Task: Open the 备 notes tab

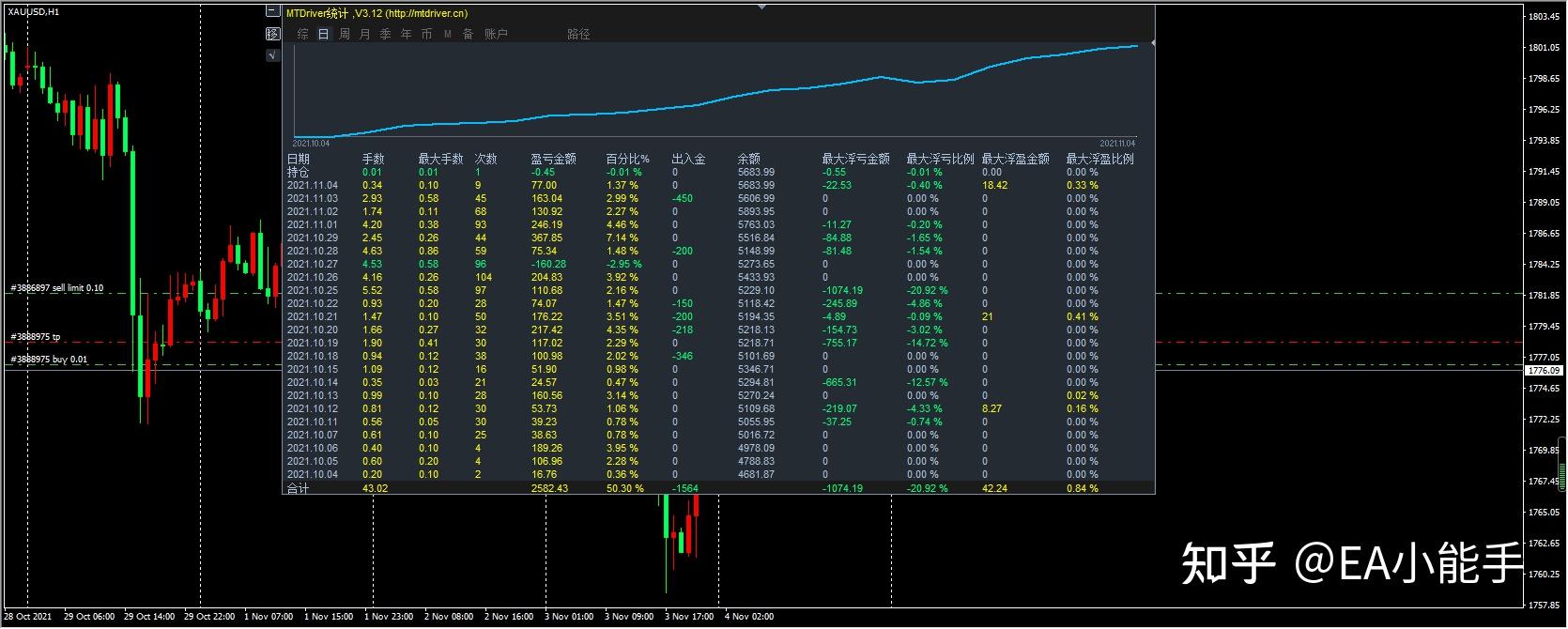Action: pyautogui.click(x=468, y=34)
